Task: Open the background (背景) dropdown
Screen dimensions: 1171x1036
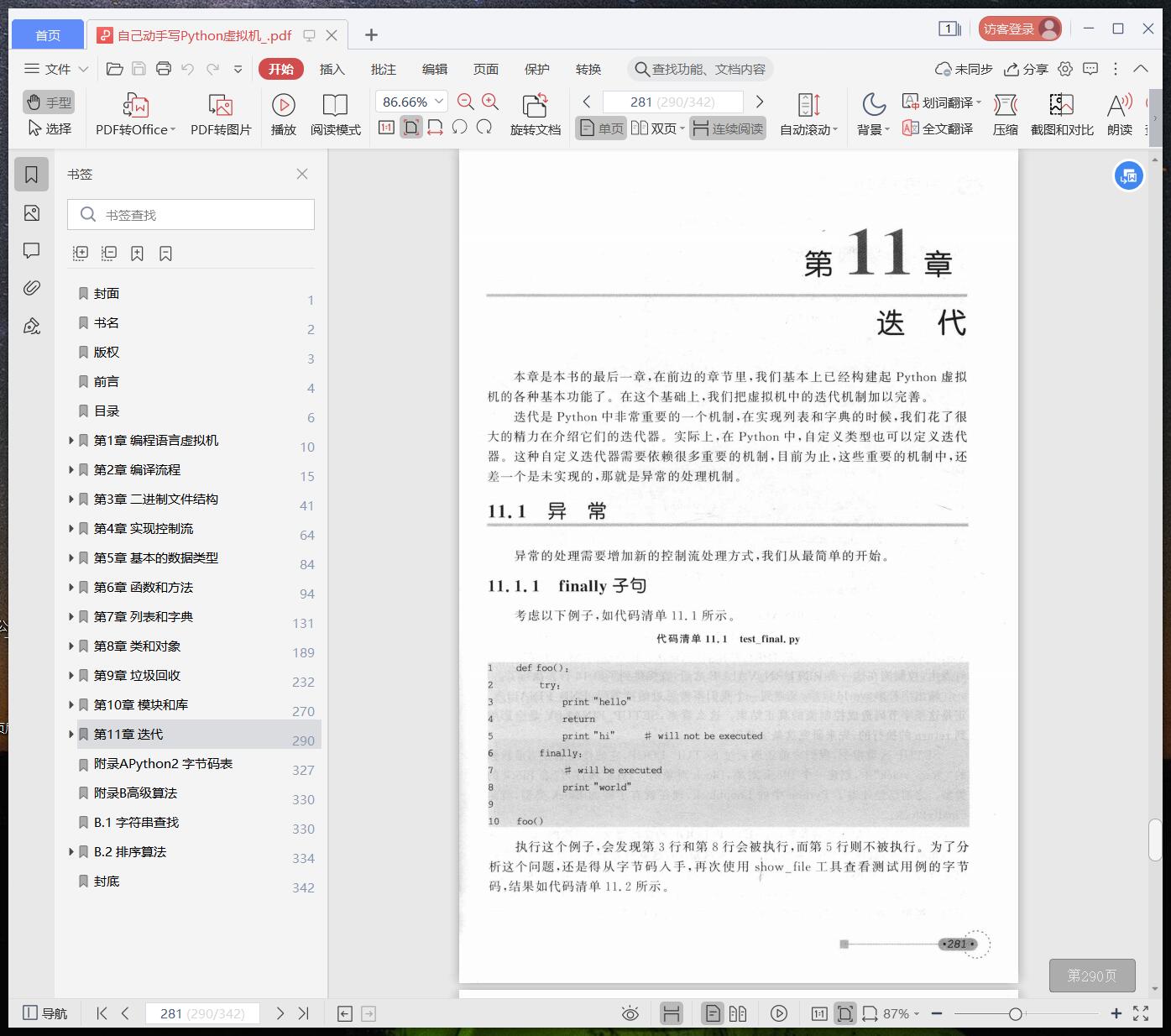Action: [x=873, y=114]
